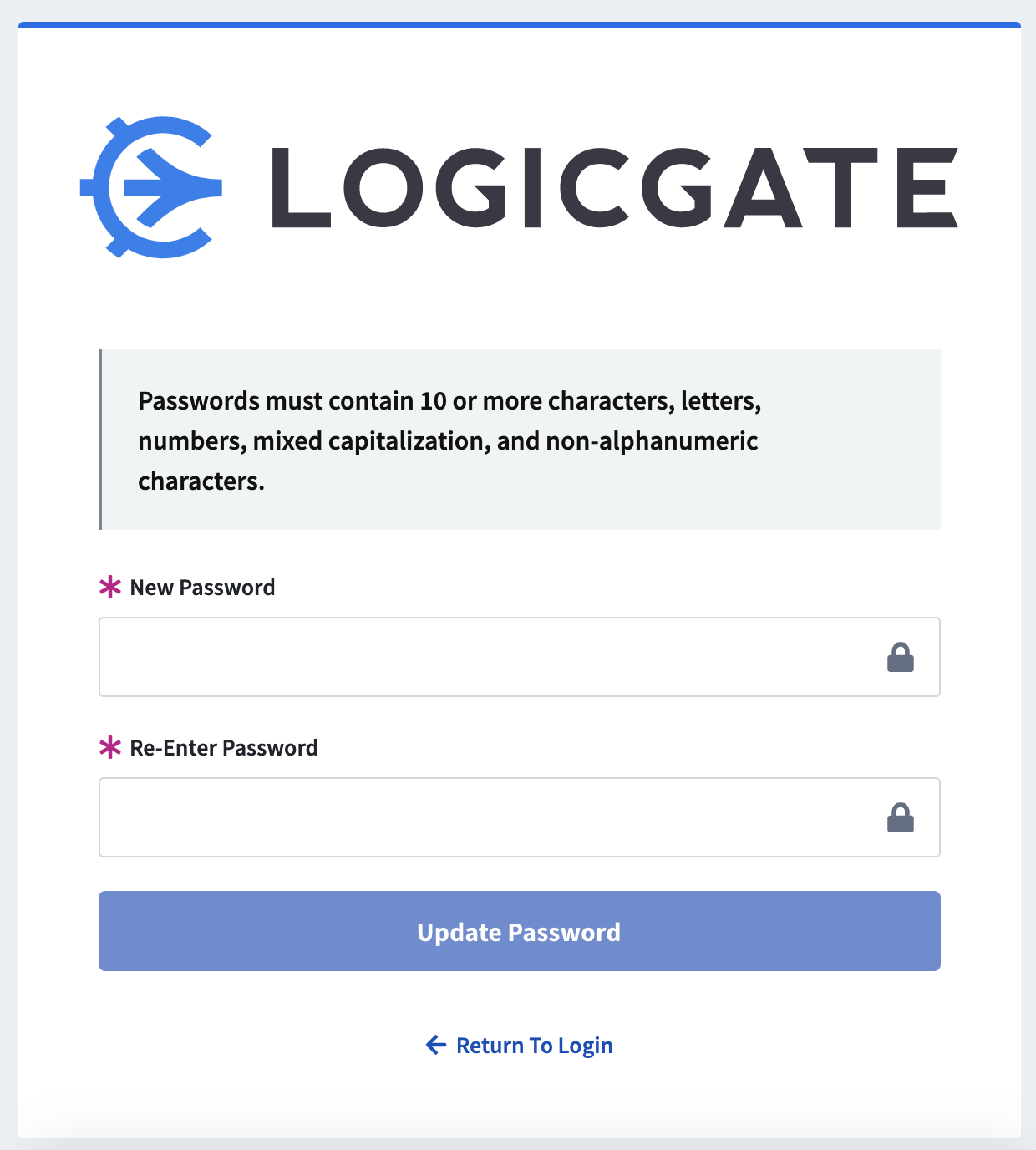1036x1150 pixels.
Task: Click the password requirements notice box
Action: coord(520,440)
